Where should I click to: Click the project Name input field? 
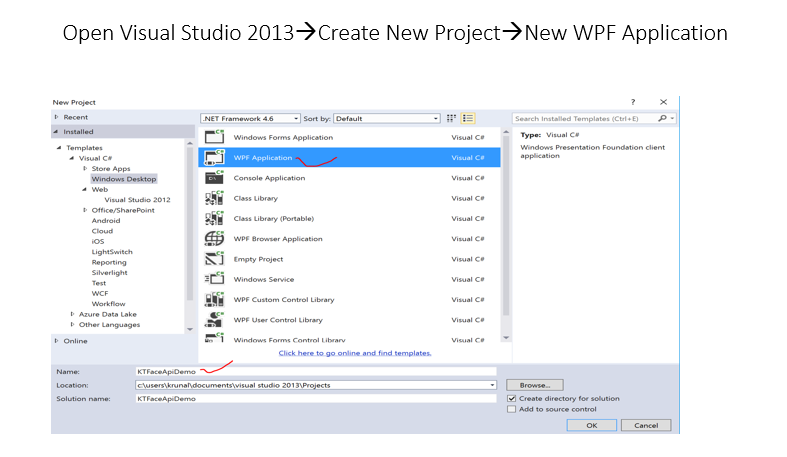(315, 371)
